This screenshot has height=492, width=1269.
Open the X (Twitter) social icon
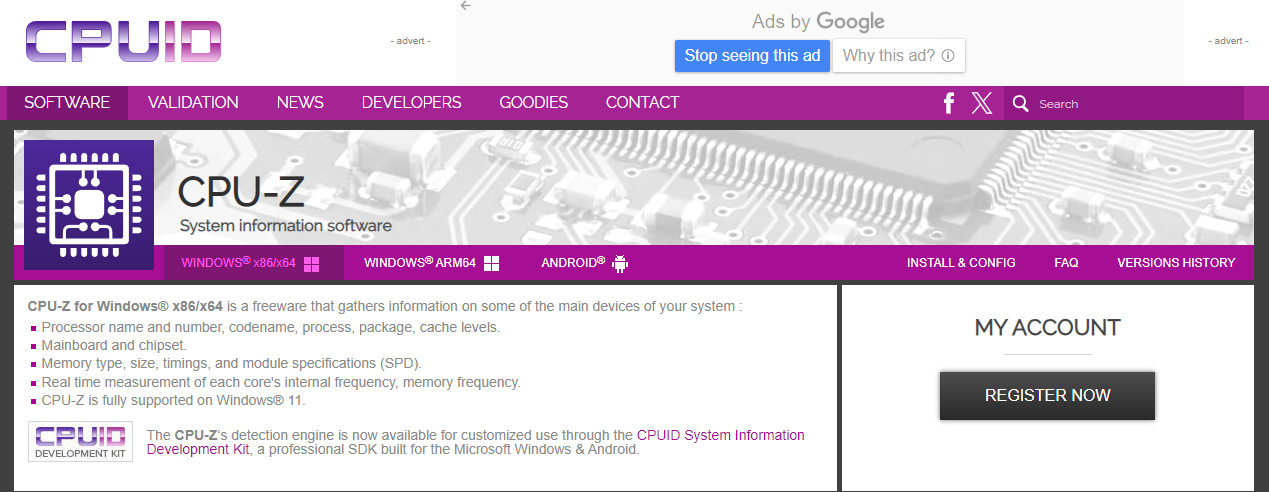click(x=982, y=103)
